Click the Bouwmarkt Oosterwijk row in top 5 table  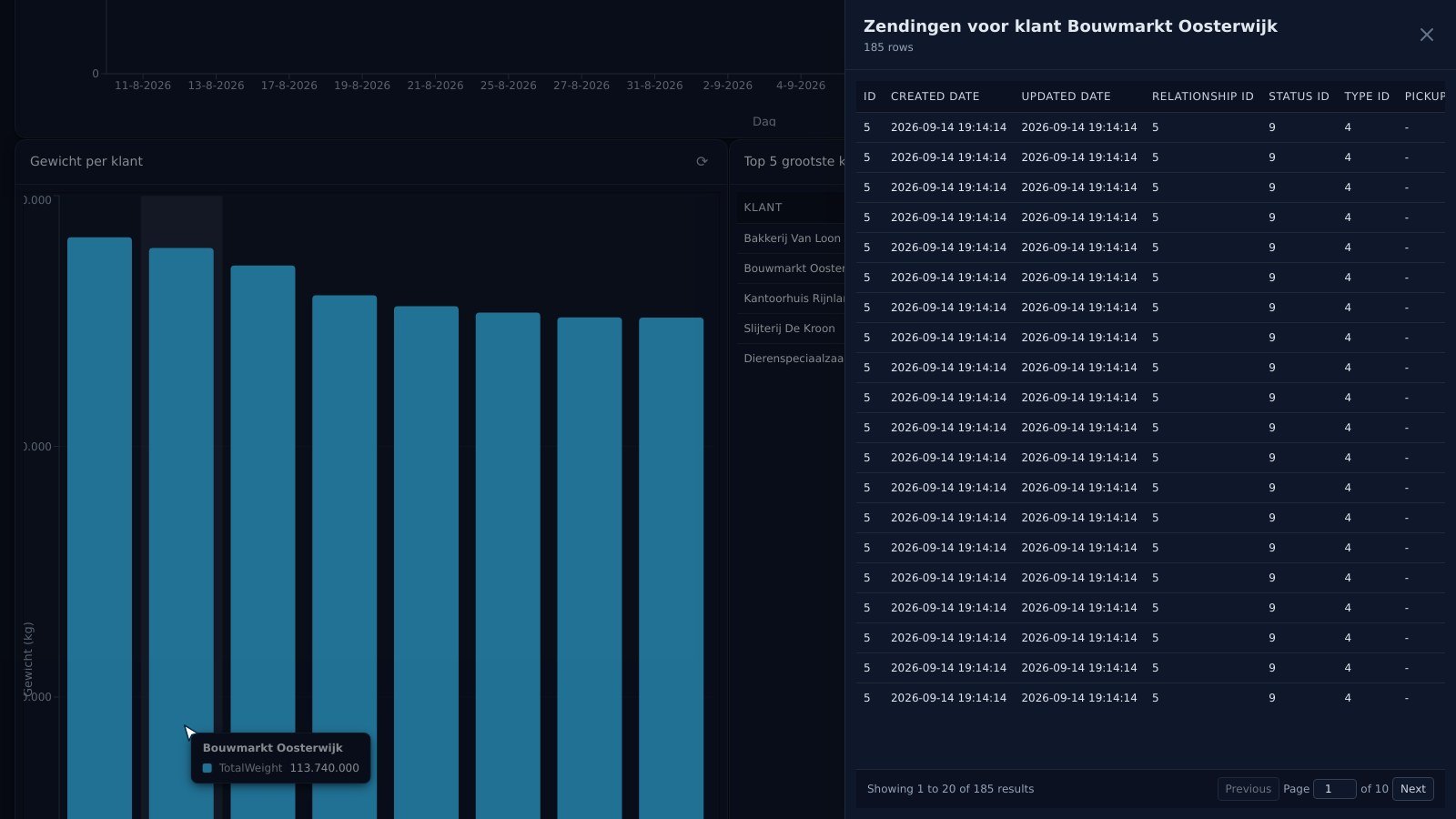[792, 268]
